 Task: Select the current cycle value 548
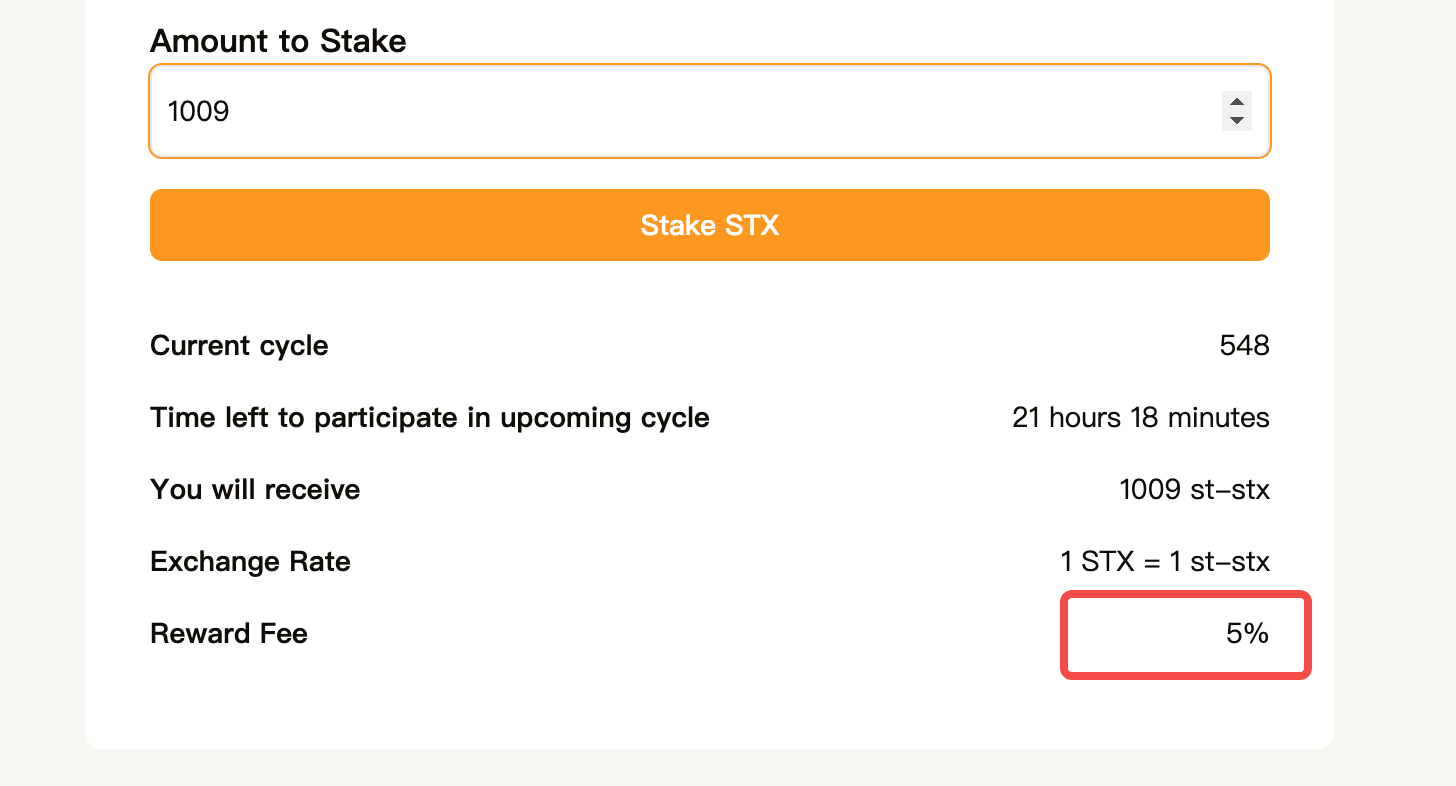pos(1244,346)
